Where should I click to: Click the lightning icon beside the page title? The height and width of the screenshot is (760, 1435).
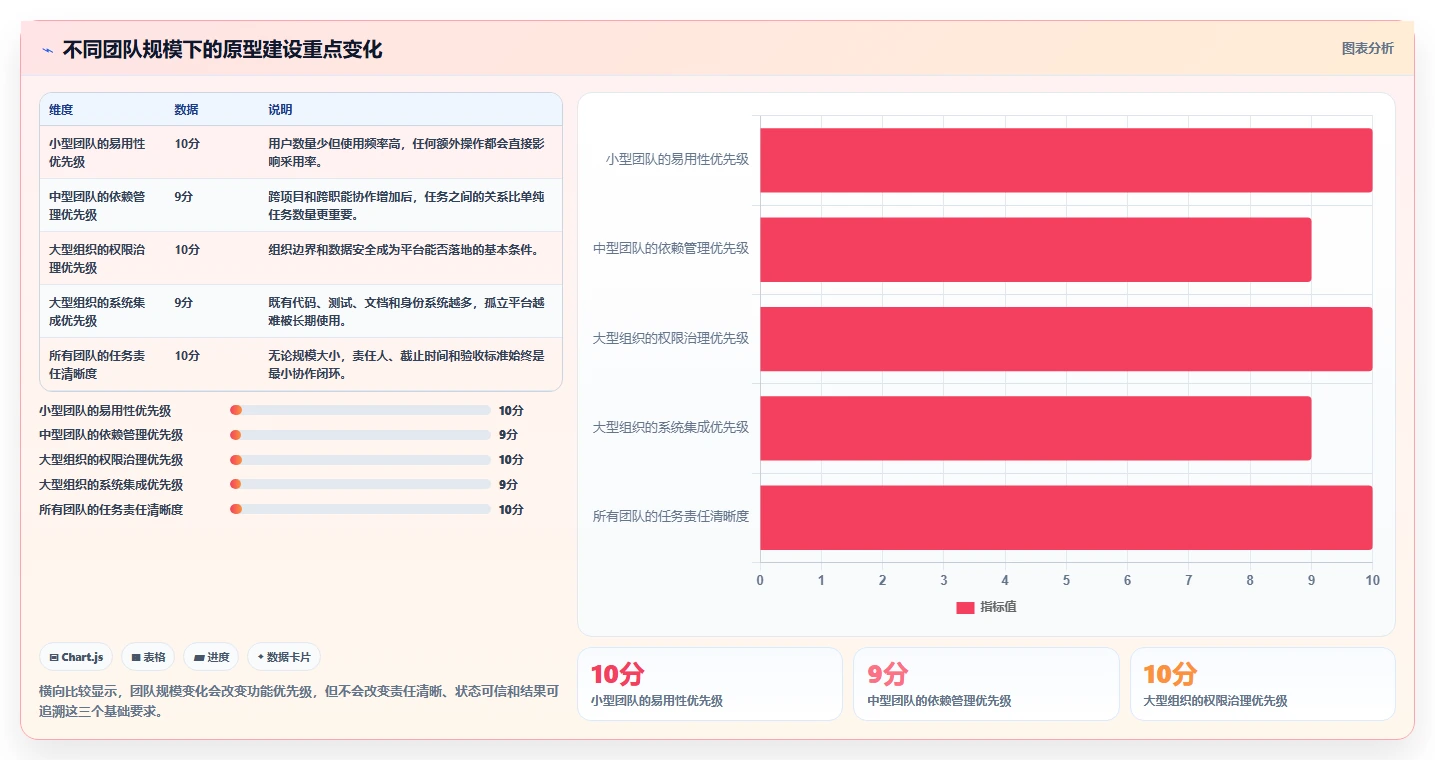[47, 50]
